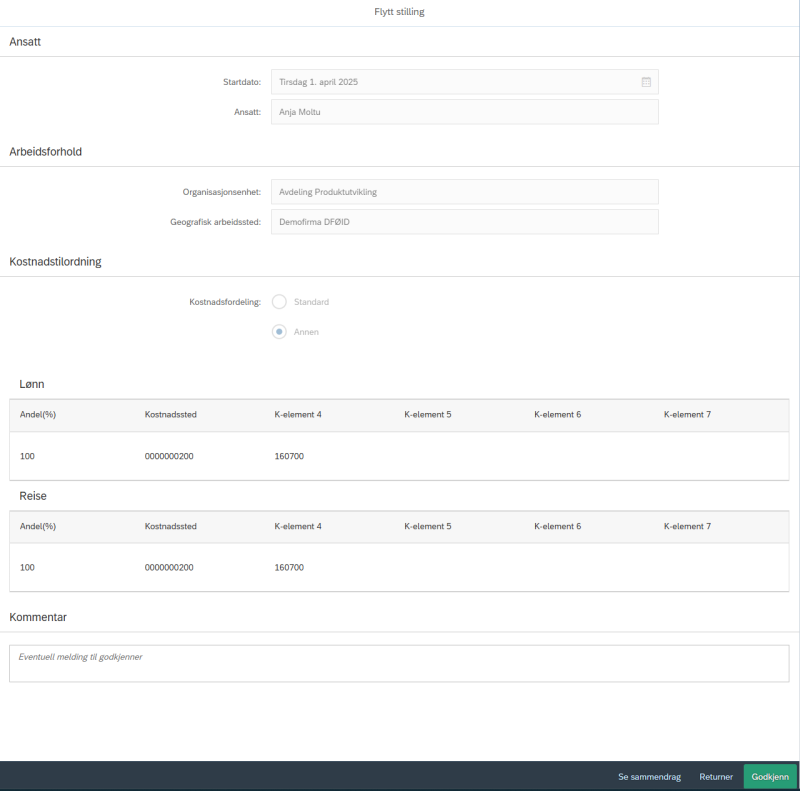
Task: Click K-element 6 header in Reise table
Action: click(x=558, y=526)
